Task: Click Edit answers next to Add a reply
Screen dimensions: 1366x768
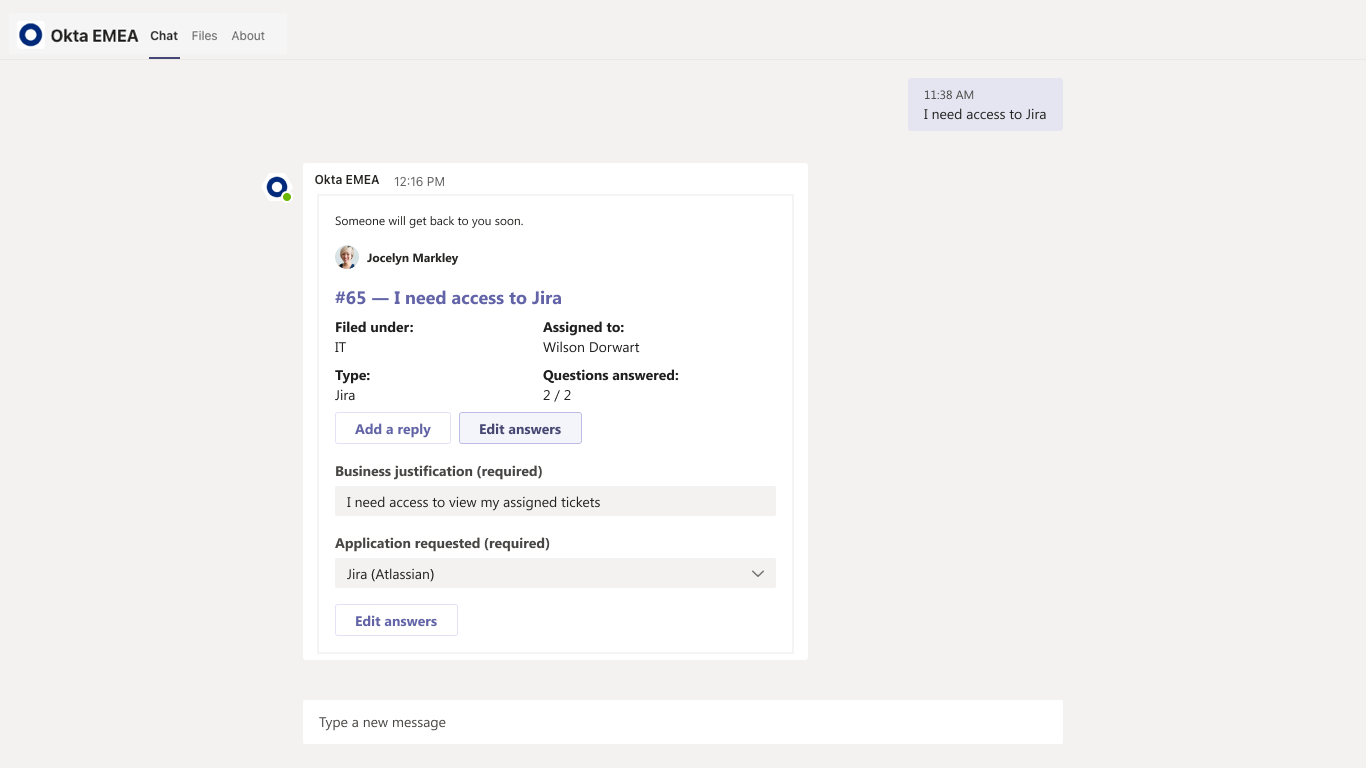Action: point(520,429)
